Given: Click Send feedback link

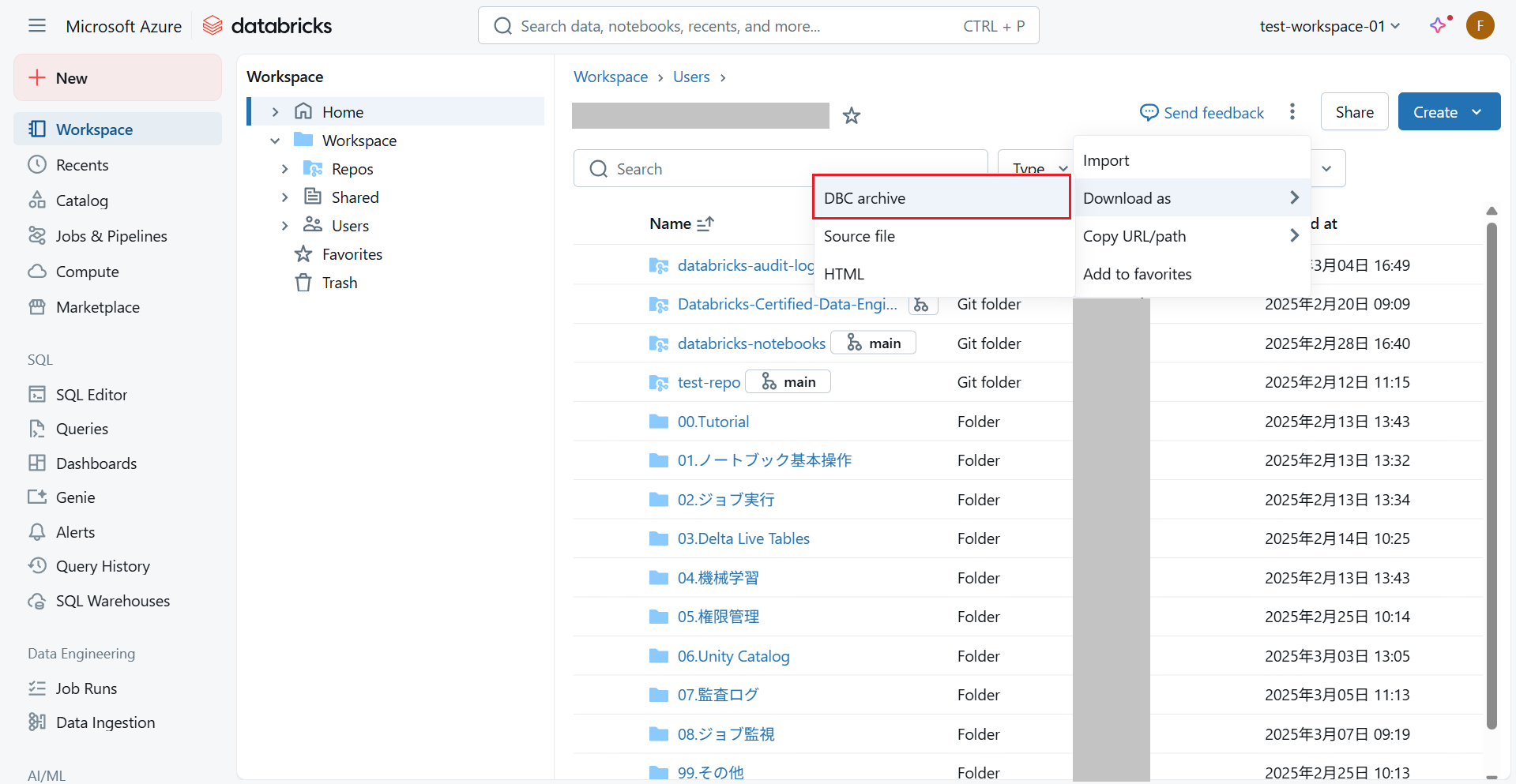Looking at the screenshot, I should 1202,113.
